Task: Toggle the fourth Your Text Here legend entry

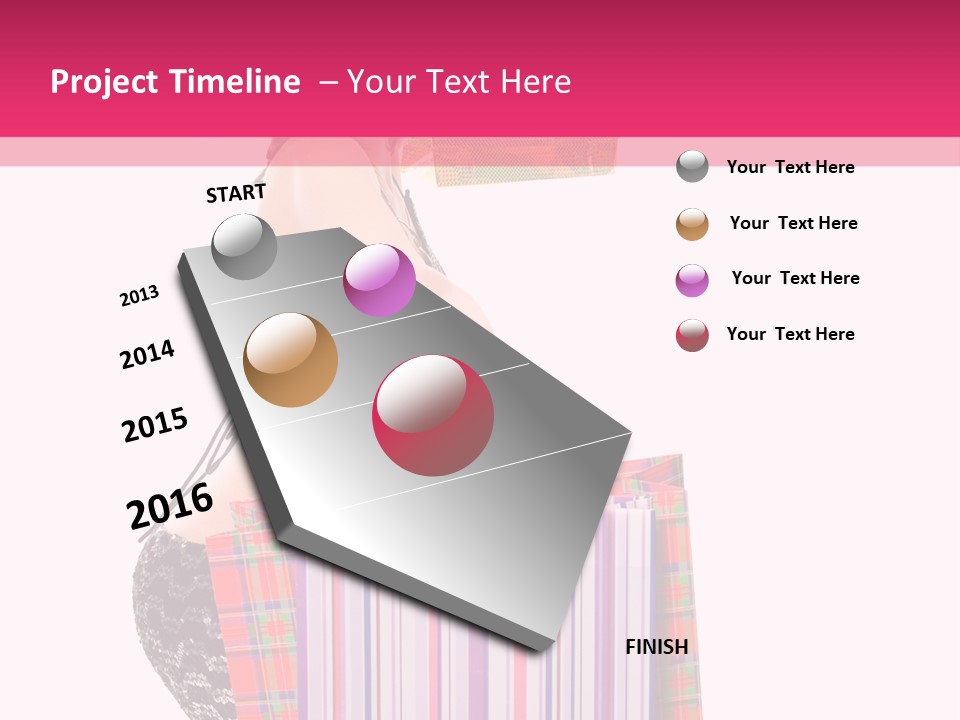Action: 791,334
